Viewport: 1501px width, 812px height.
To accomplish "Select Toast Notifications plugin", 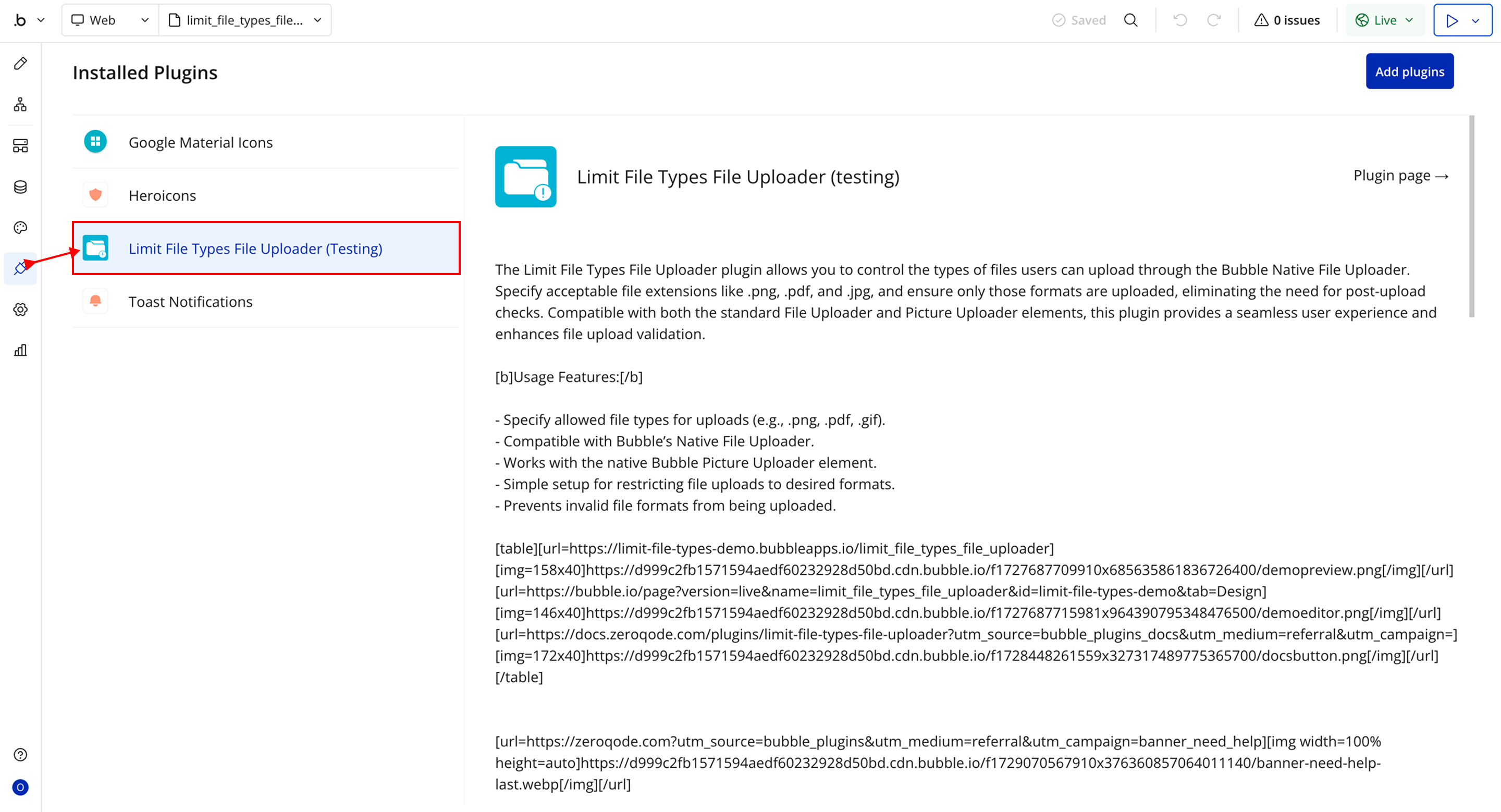I will coord(190,302).
